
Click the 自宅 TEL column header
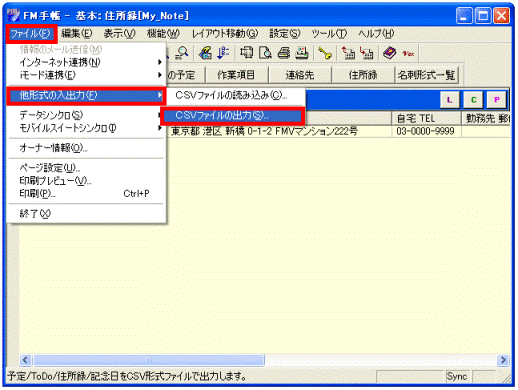tap(426, 118)
